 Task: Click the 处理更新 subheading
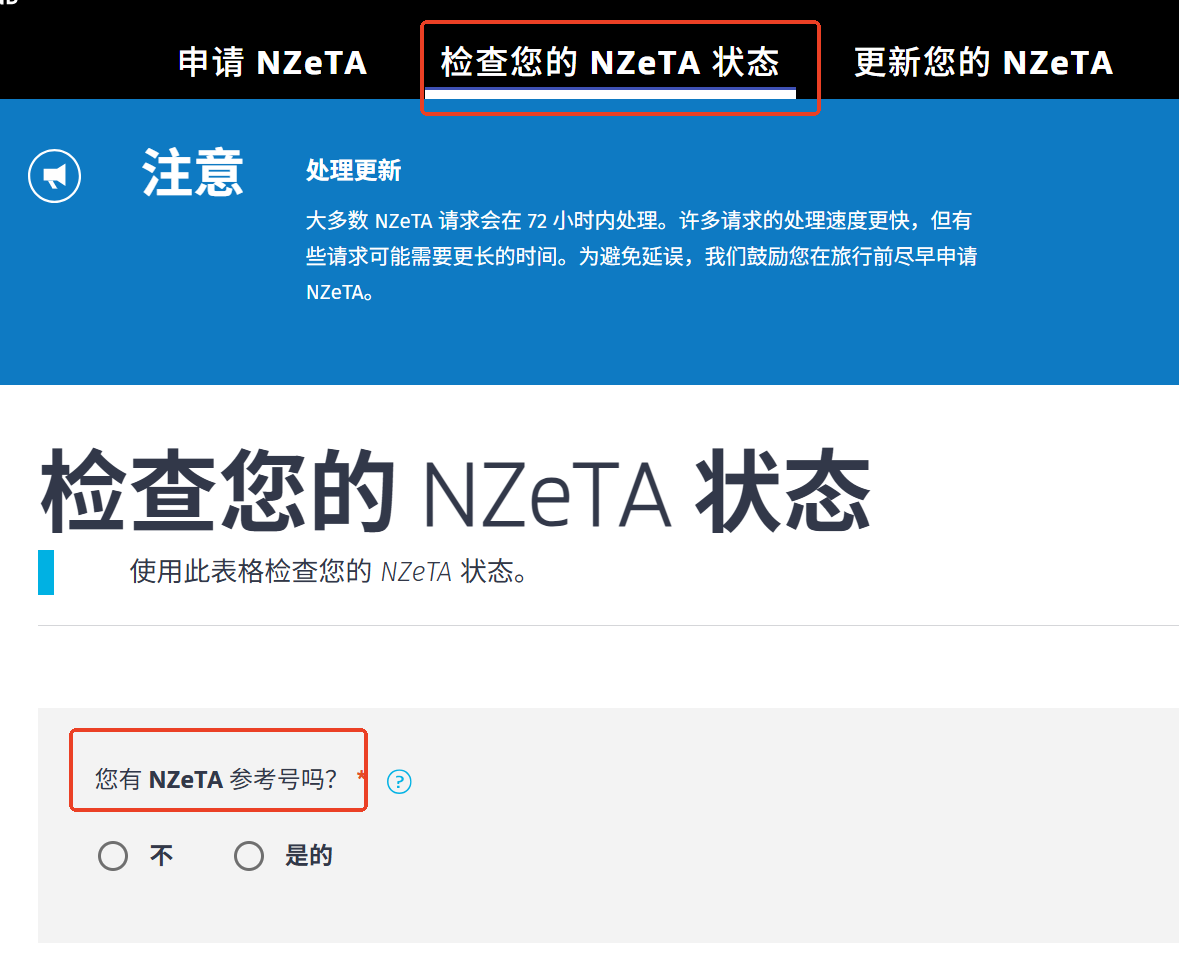pyautogui.click(x=353, y=171)
